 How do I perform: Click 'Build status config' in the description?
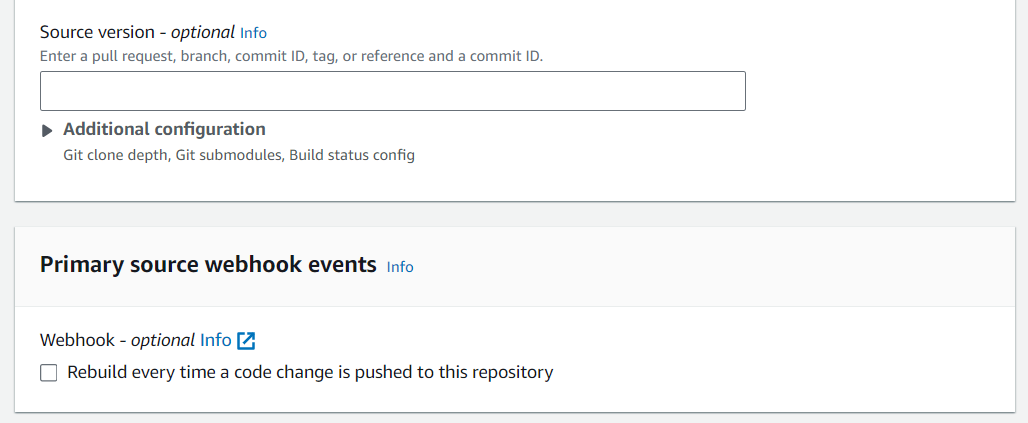click(352, 155)
